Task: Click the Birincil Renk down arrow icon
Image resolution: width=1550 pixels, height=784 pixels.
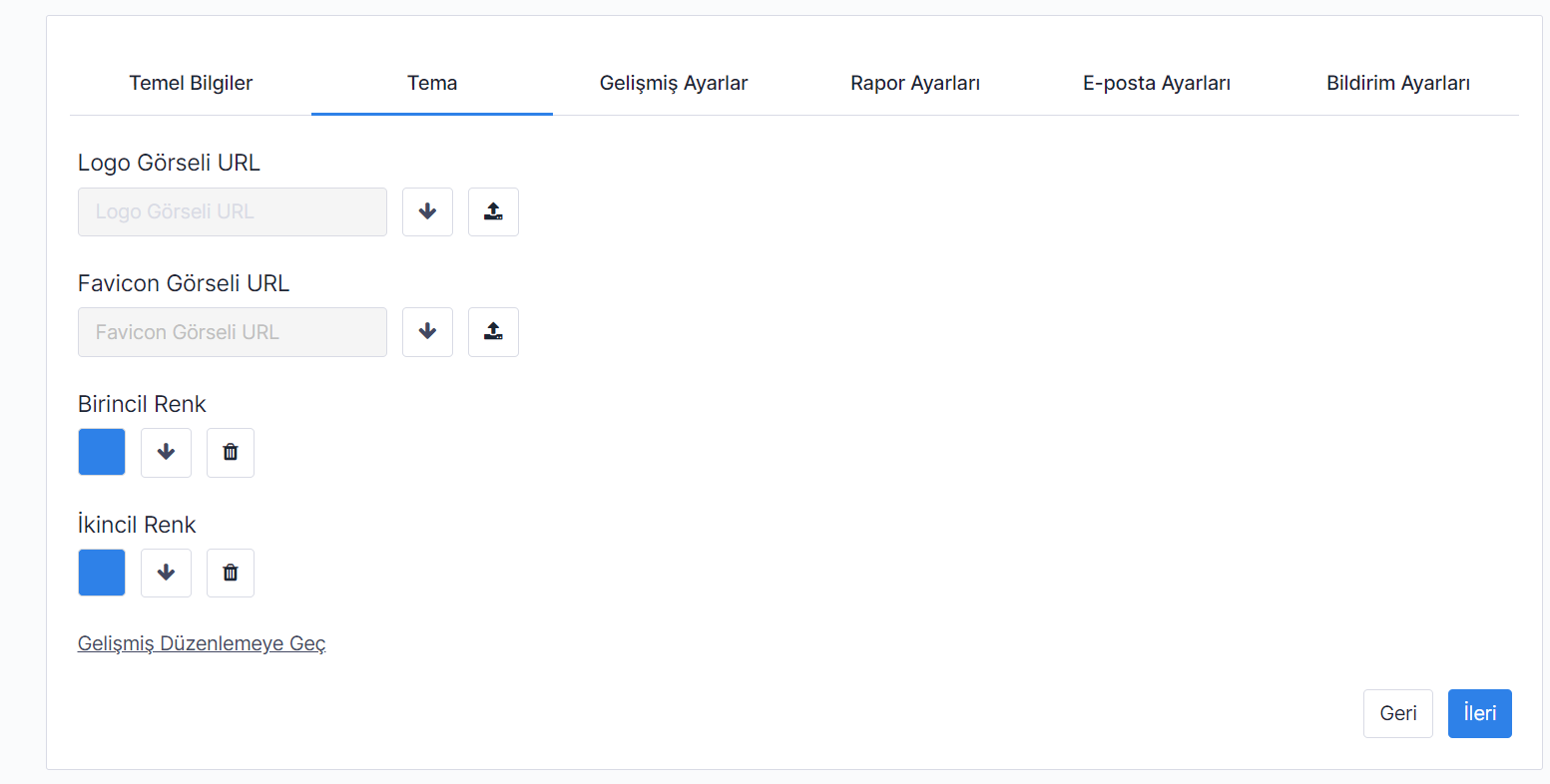Action: tap(166, 453)
